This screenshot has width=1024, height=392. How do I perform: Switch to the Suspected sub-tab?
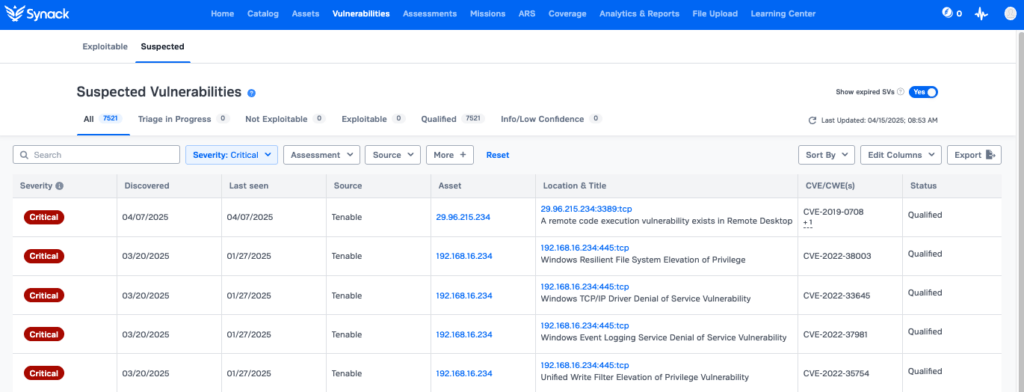pyautogui.click(x=163, y=46)
